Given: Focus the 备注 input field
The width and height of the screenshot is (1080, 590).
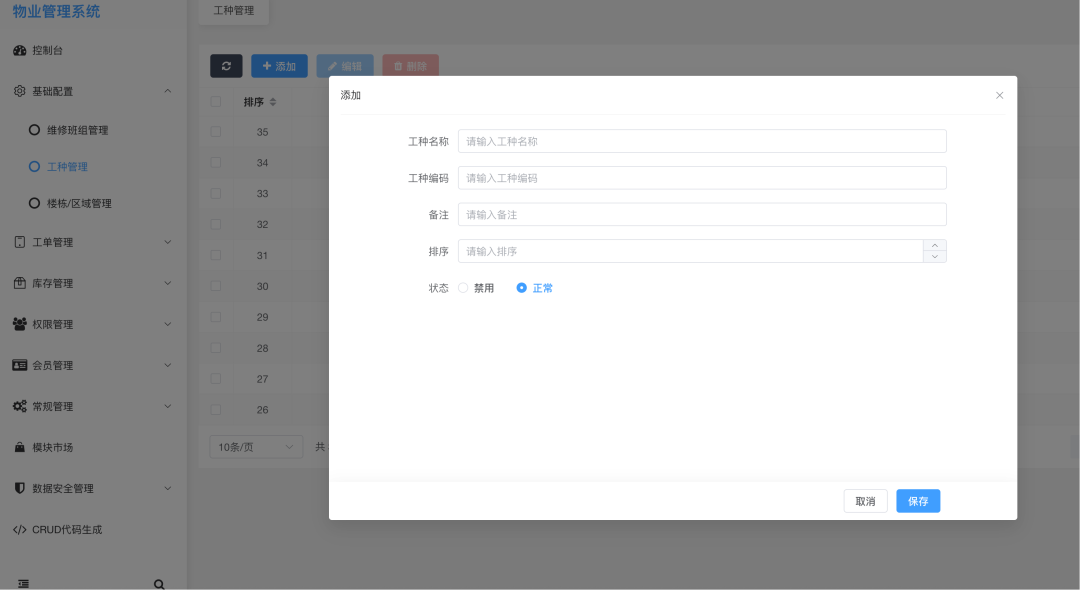Looking at the screenshot, I should click(x=702, y=214).
